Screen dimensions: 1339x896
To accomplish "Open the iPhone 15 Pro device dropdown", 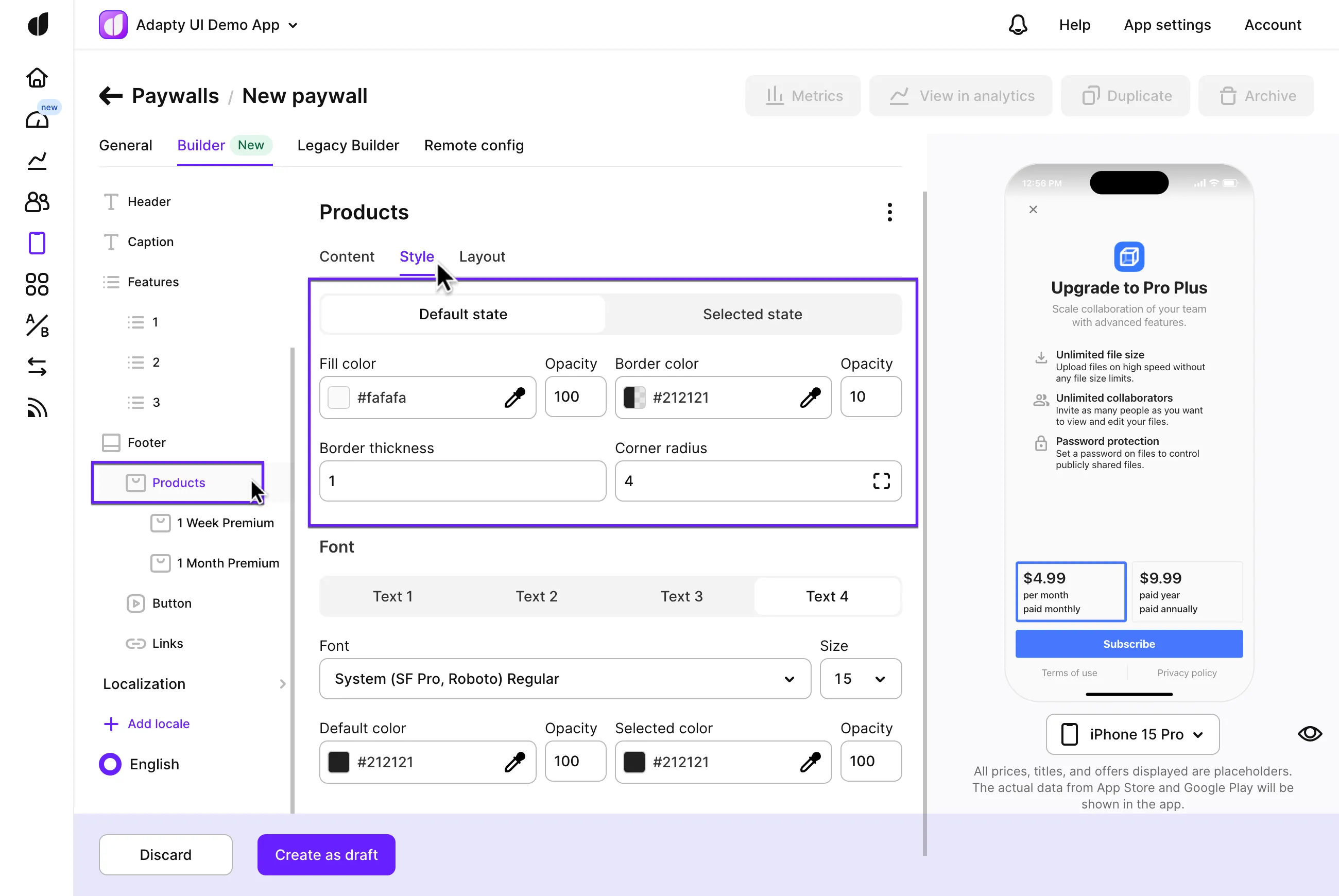I will coord(1132,734).
